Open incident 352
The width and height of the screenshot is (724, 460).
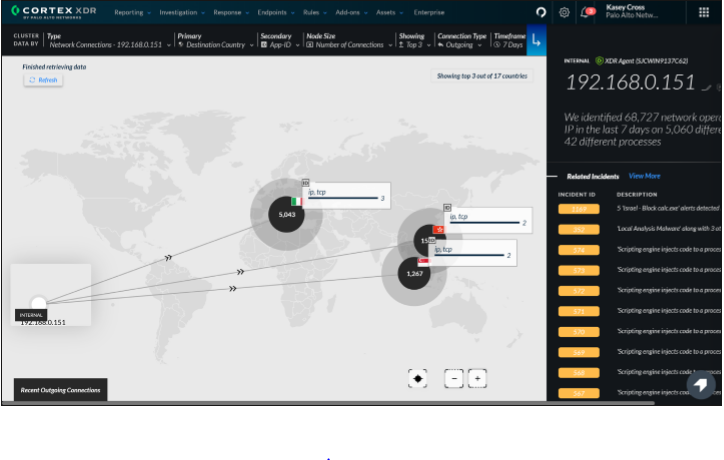pyautogui.click(x=579, y=230)
